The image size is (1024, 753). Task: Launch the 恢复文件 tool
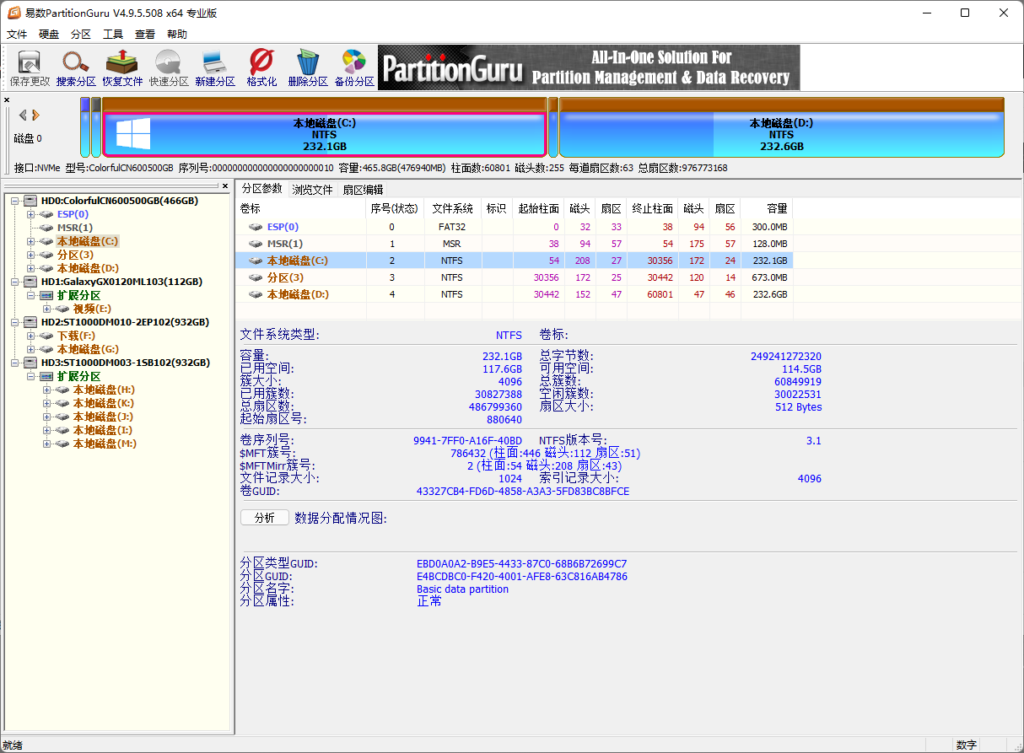pyautogui.click(x=122, y=68)
